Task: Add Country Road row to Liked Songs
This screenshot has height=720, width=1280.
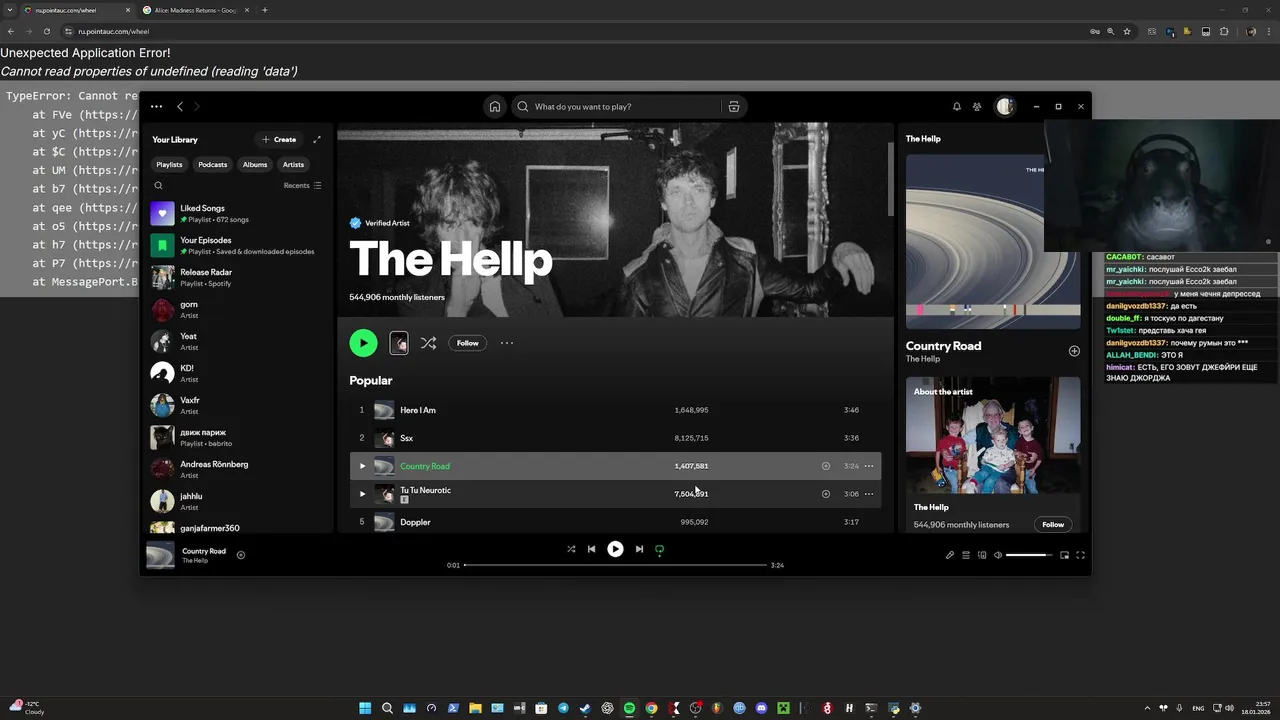Action: (x=826, y=466)
